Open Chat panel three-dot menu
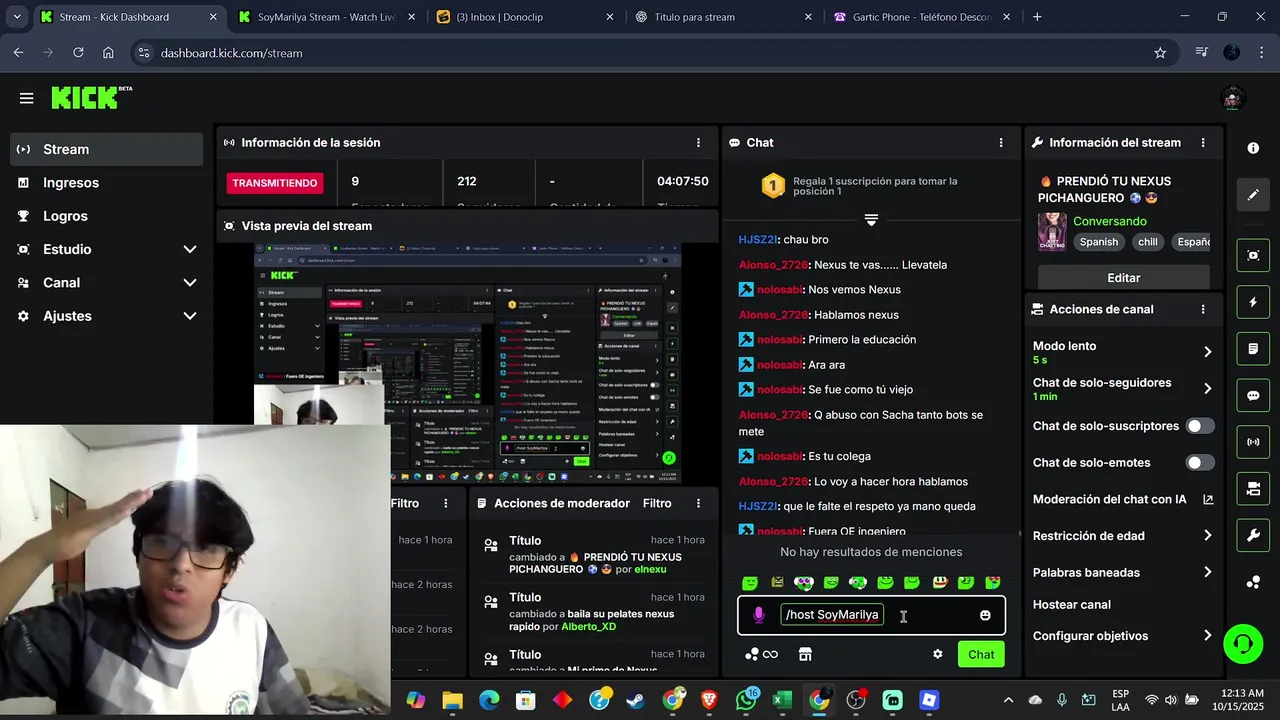The width and height of the screenshot is (1280, 720). (x=1000, y=143)
